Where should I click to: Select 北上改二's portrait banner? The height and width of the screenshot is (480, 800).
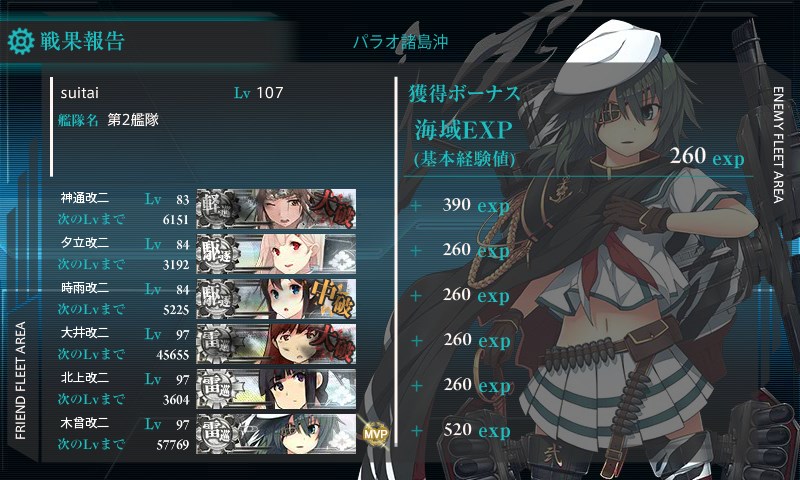pos(276,389)
